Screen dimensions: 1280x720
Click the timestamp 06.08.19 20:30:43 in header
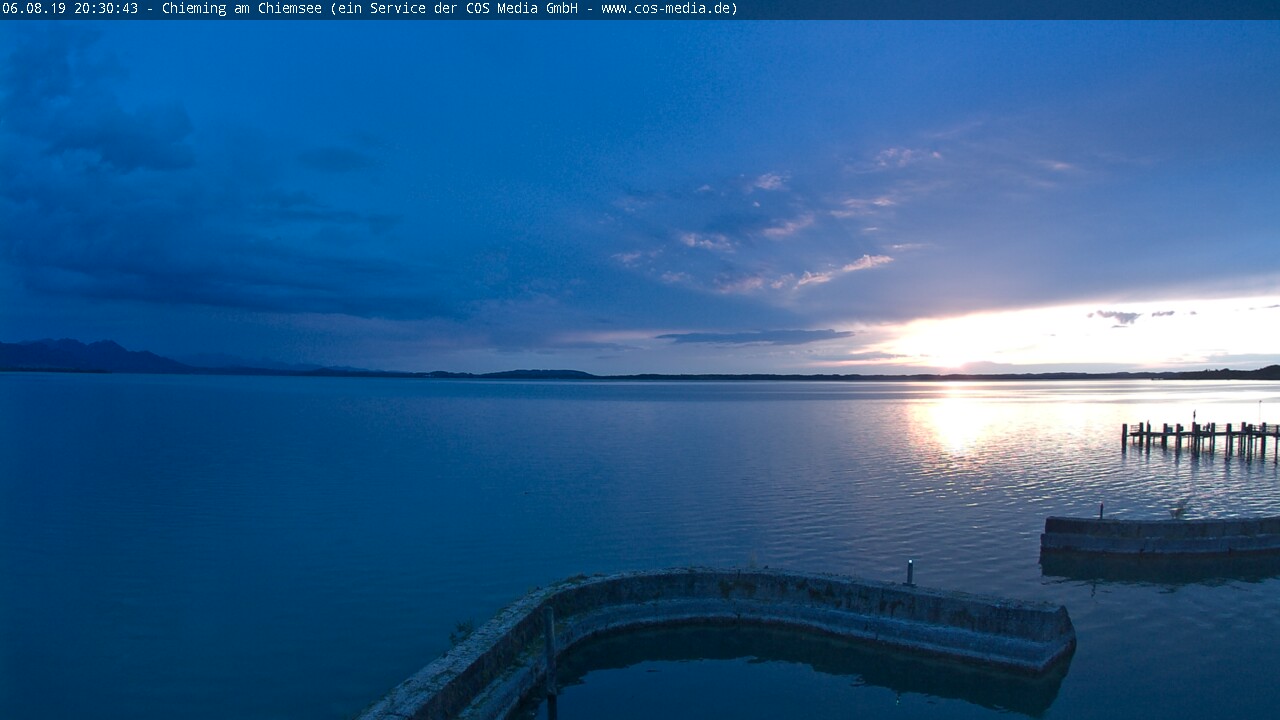(70, 9)
